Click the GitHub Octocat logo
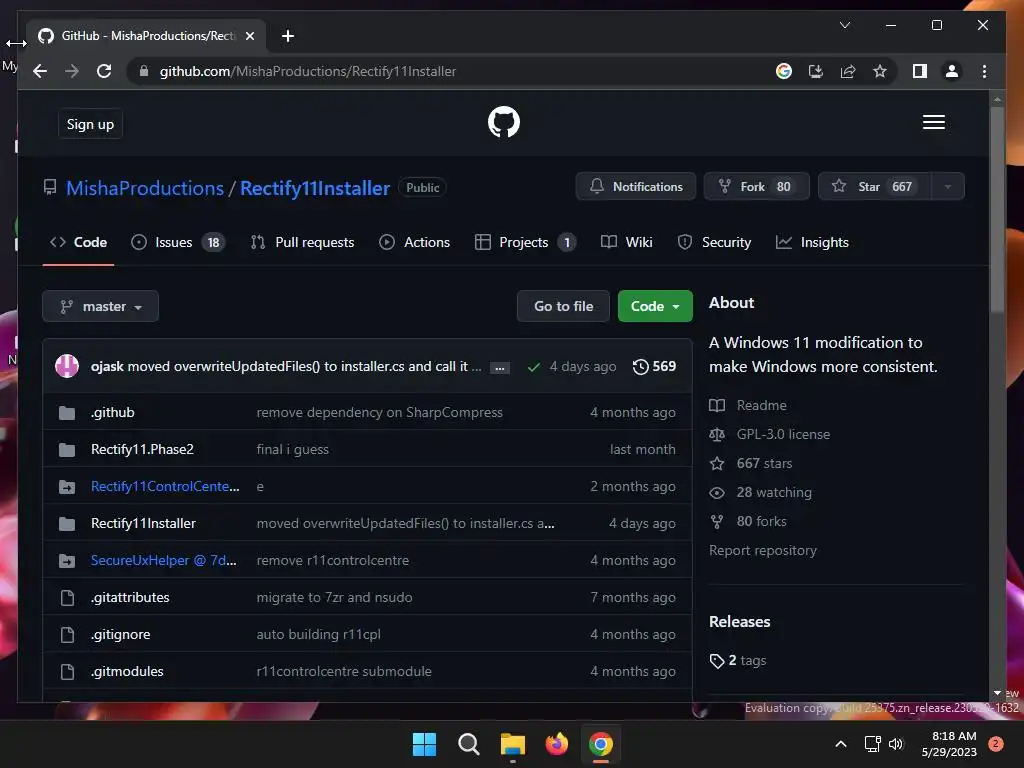Image resolution: width=1024 pixels, height=768 pixels. [x=504, y=122]
